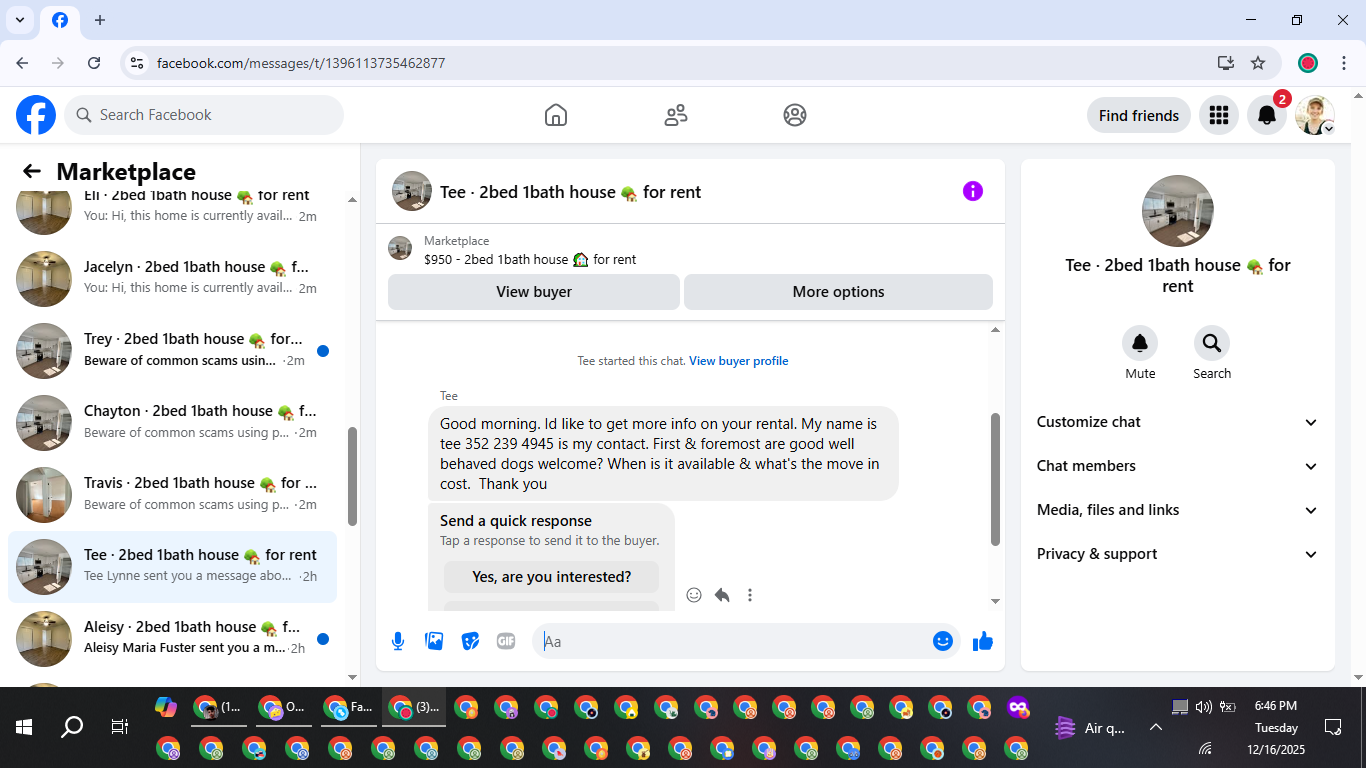This screenshot has width=1366, height=768.
Task: Open the Windows Start menu
Action: [x=24, y=727]
